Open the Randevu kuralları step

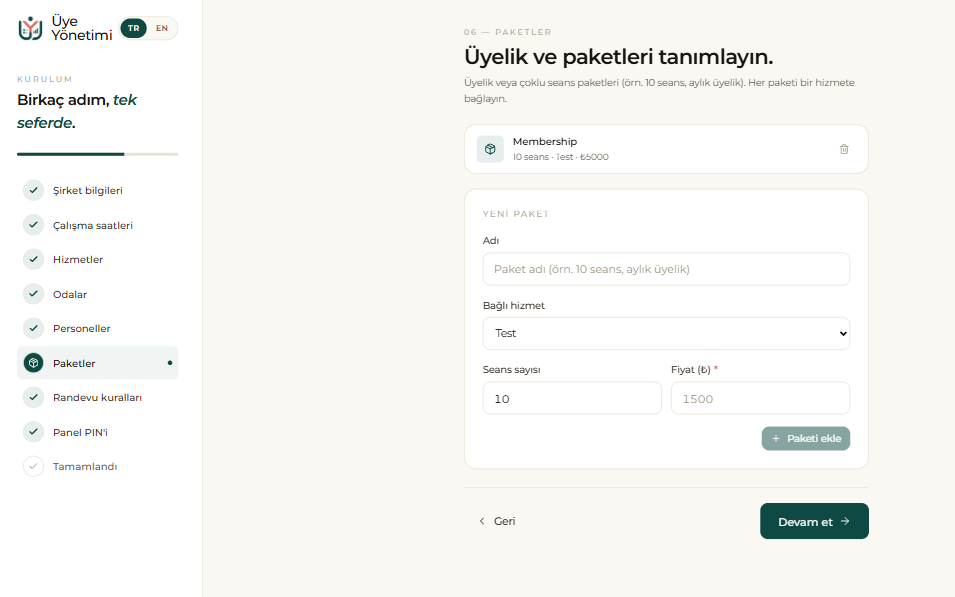[x=97, y=397]
